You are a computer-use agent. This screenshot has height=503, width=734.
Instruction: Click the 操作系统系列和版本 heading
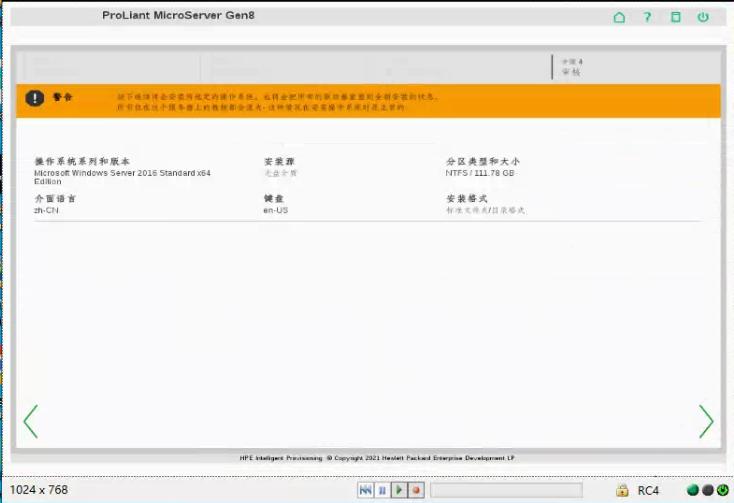pos(82,161)
